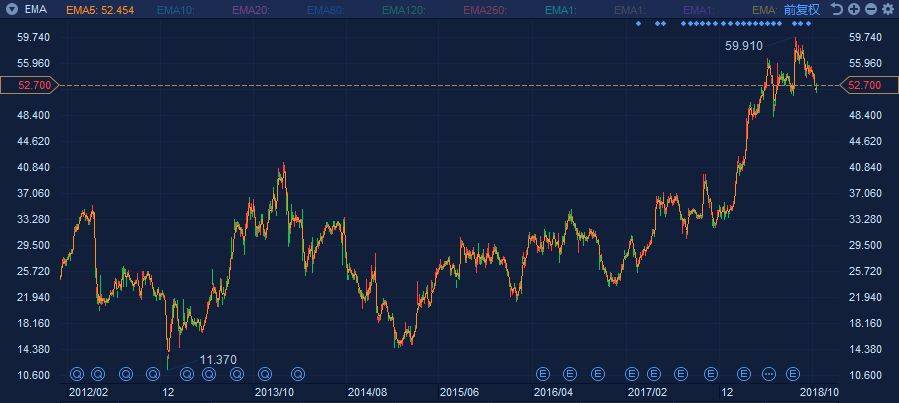Image resolution: width=899 pixels, height=403 pixels.
Task: Click the ellipsis marker on the timeline
Action: [768, 374]
